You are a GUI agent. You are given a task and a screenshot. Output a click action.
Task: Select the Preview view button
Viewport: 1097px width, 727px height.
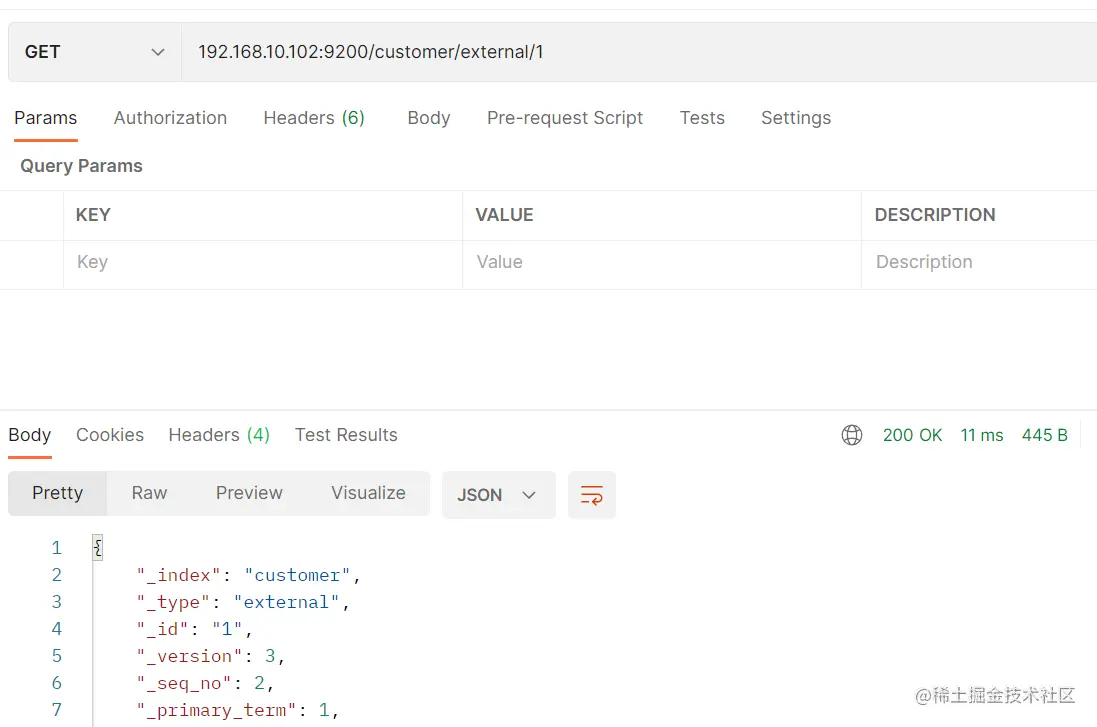click(x=249, y=493)
